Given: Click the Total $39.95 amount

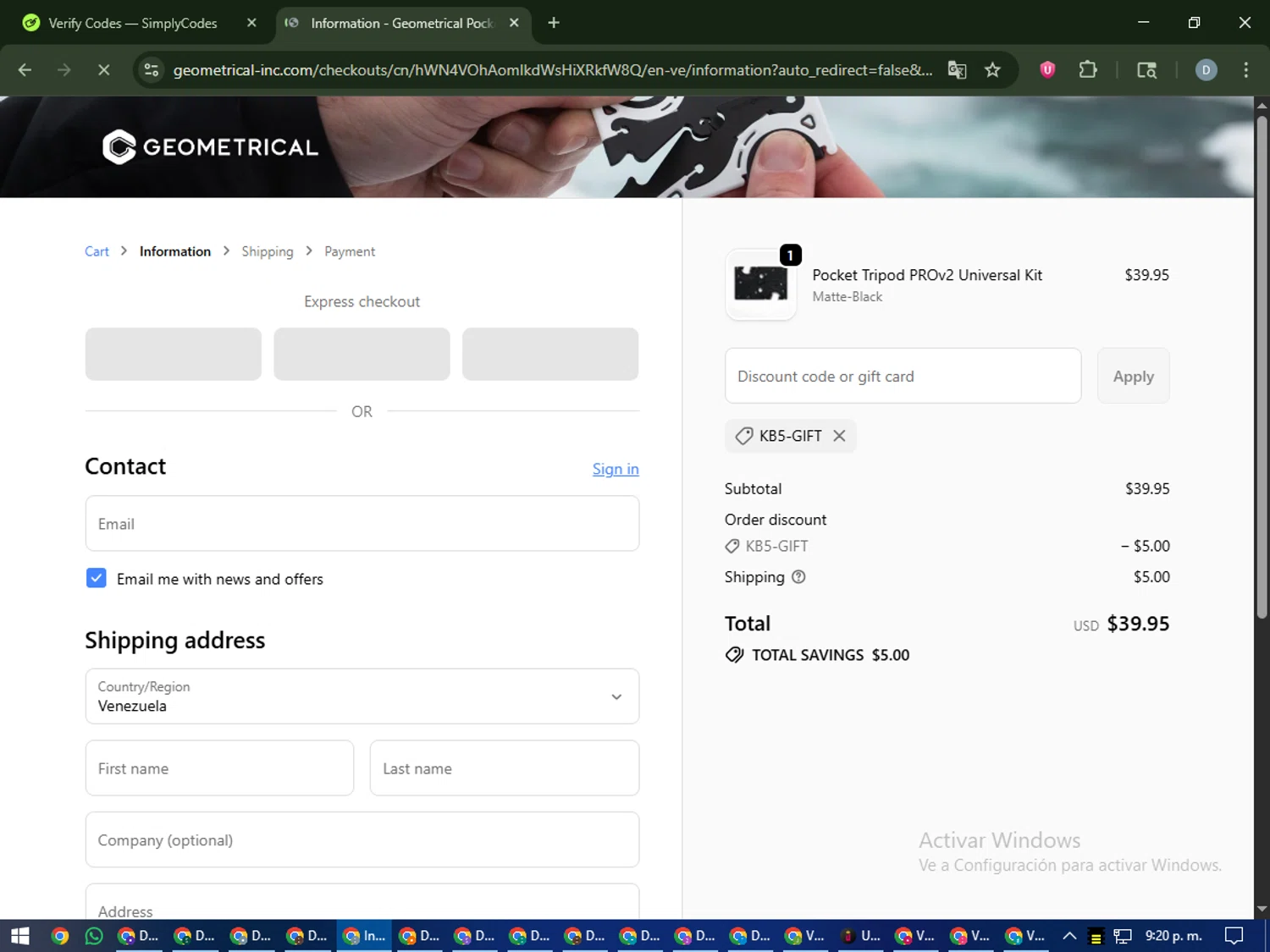Looking at the screenshot, I should (1138, 624).
